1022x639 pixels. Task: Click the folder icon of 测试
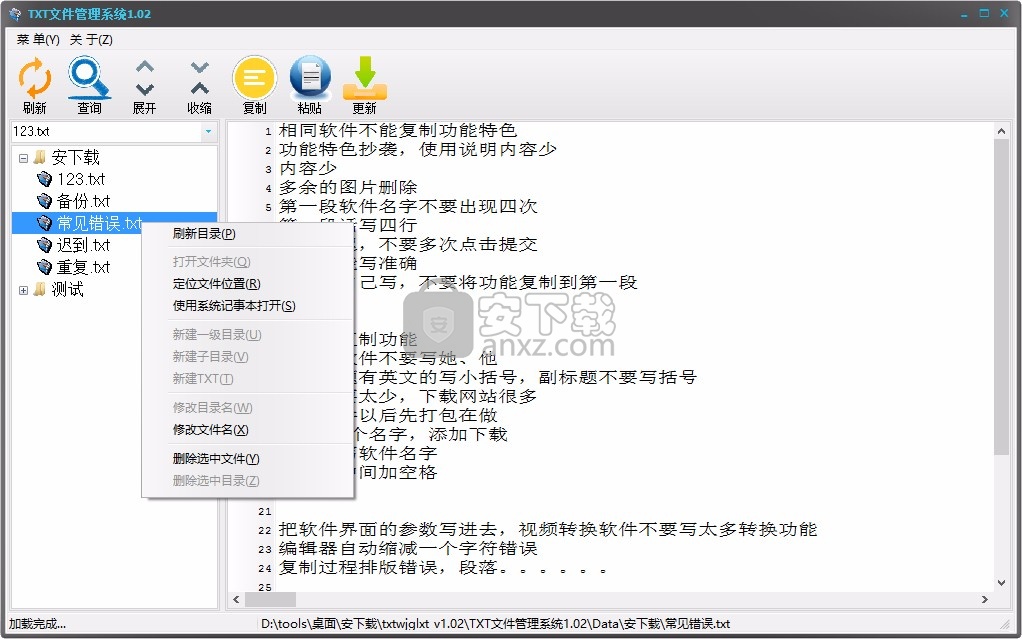coord(40,290)
